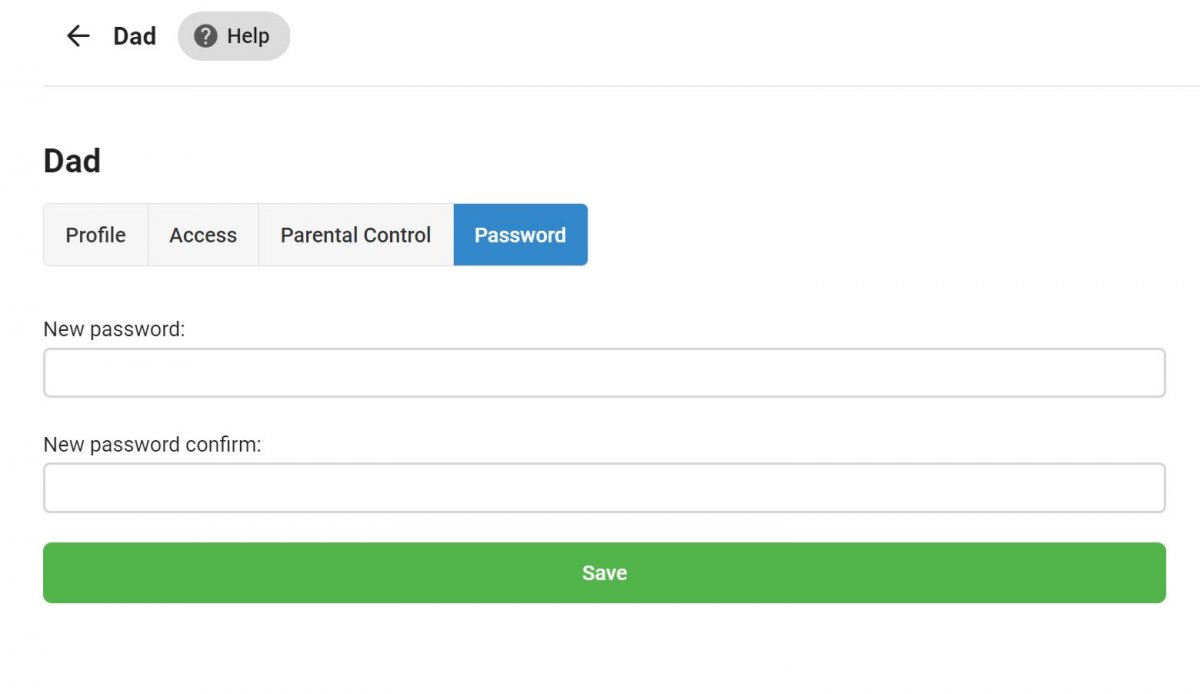Open the Help panel
This screenshot has height=694, width=1200.
233,36
